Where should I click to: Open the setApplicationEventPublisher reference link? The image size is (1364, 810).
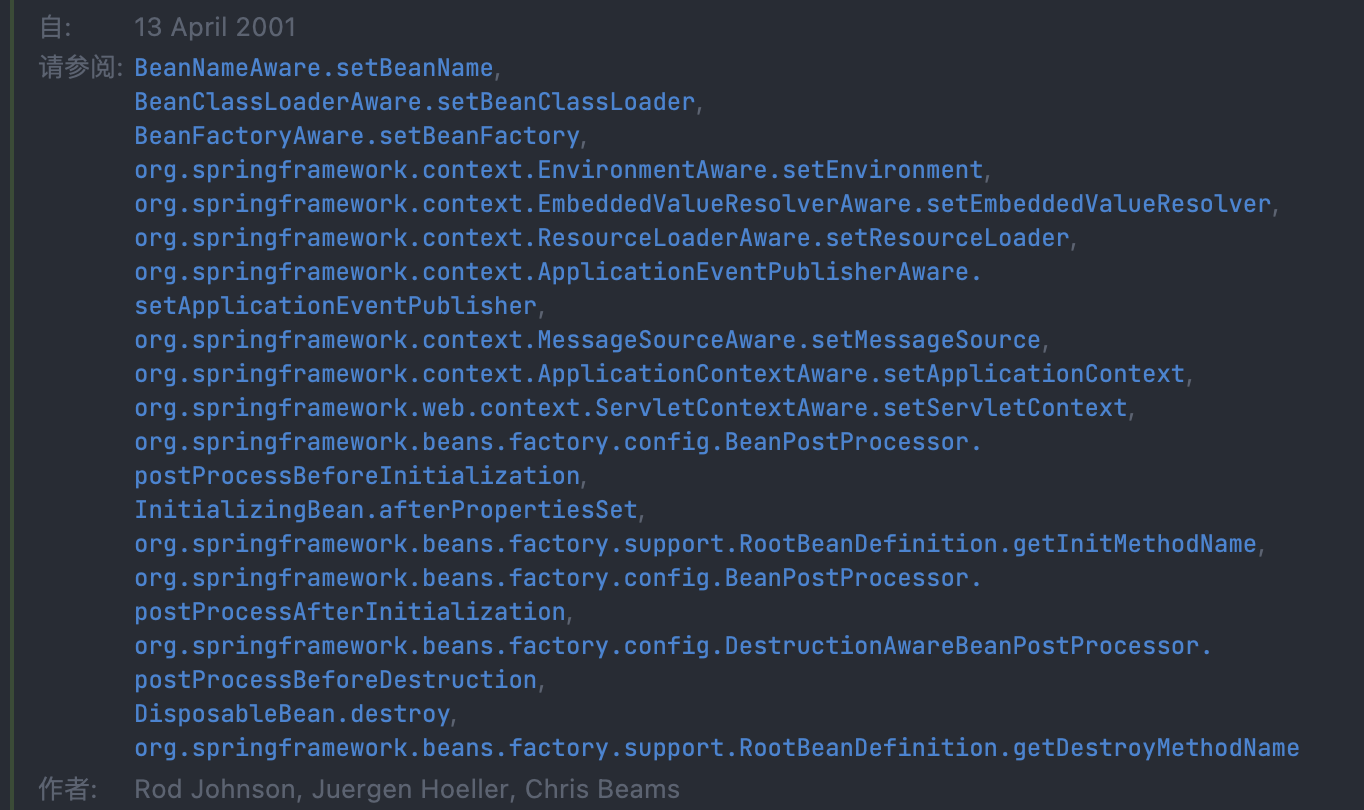point(335,306)
